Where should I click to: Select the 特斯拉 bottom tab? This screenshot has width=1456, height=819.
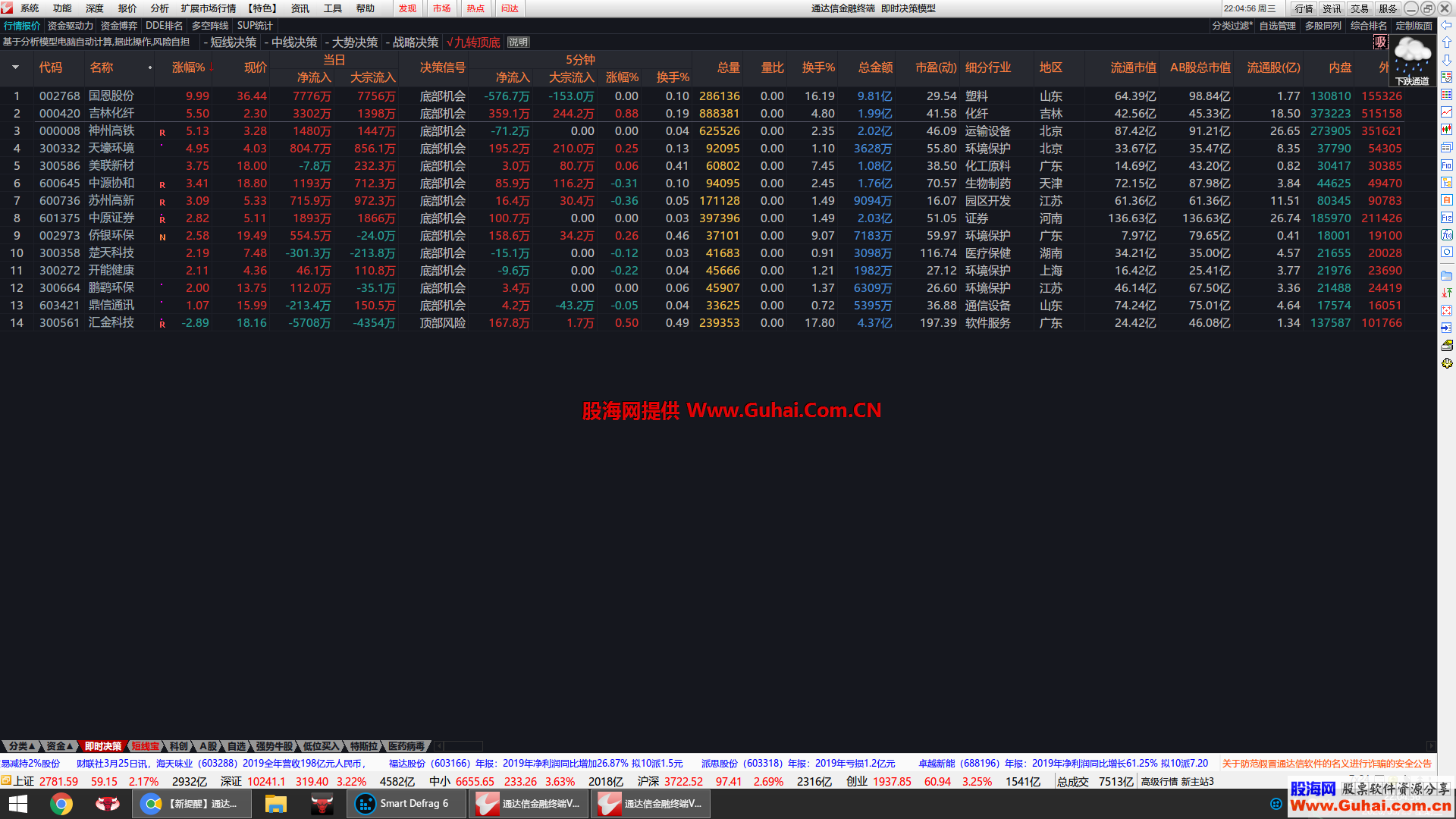(364, 746)
